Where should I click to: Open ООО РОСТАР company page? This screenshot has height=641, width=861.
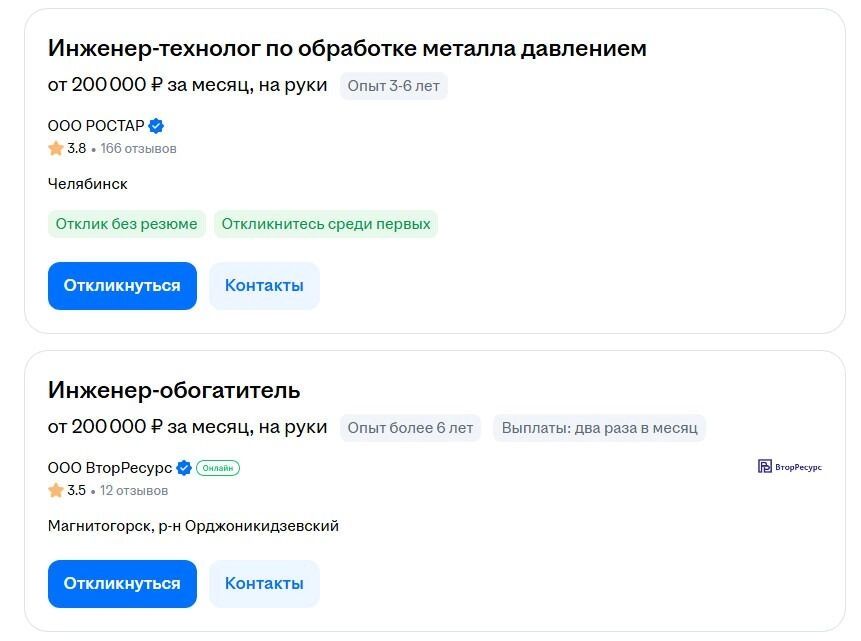tap(96, 126)
